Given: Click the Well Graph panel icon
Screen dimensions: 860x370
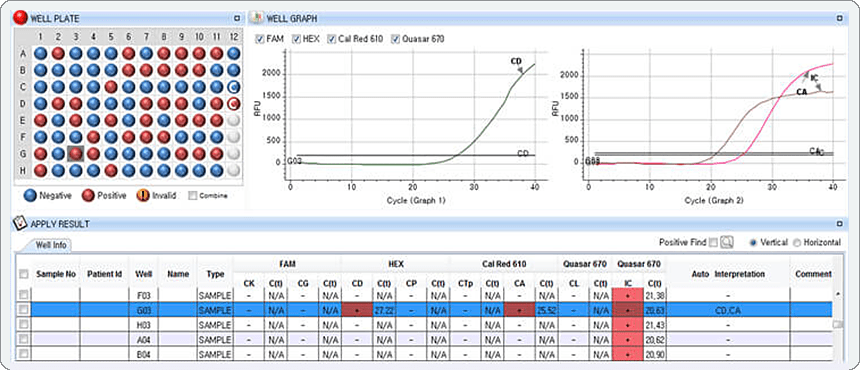Looking at the screenshot, I should tap(256, 18).
